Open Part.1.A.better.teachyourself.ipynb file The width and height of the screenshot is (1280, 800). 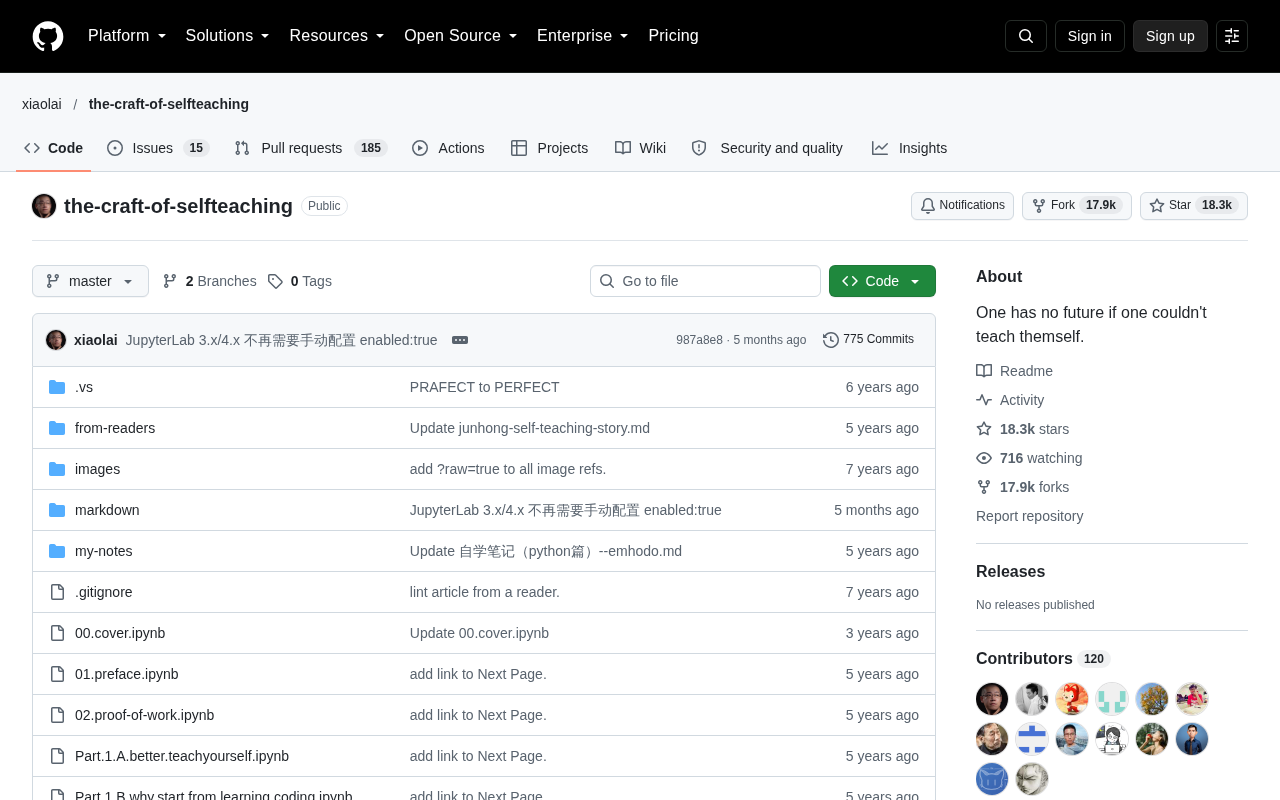(182, 756)
